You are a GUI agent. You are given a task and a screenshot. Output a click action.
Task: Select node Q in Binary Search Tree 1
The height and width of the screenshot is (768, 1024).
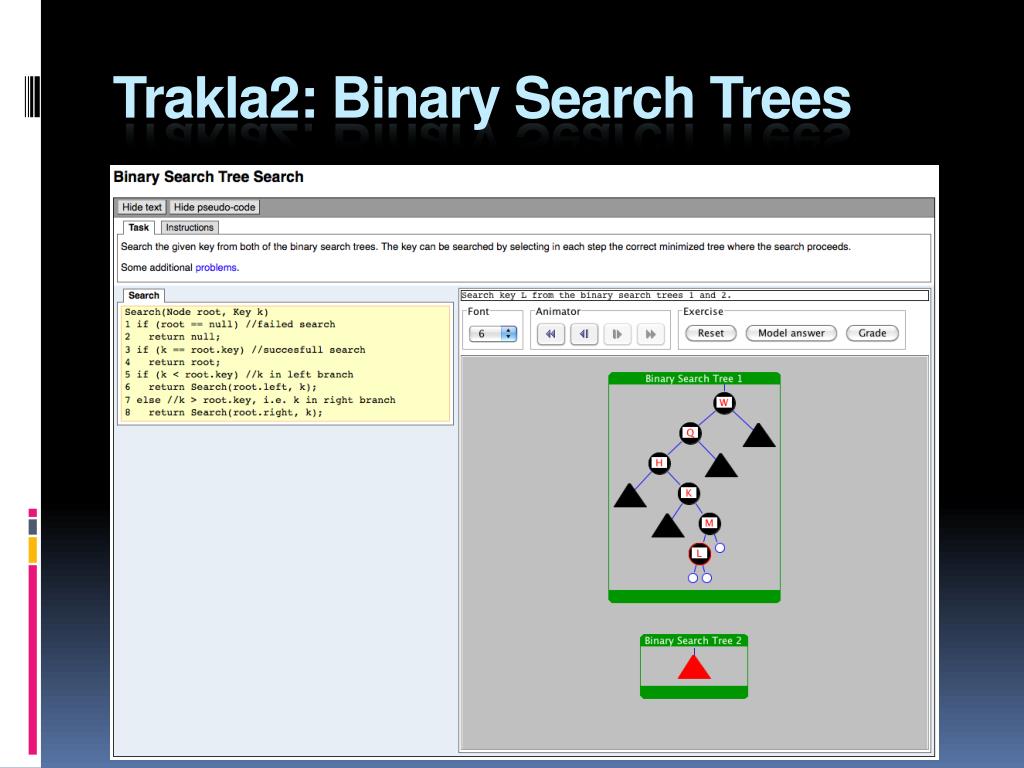[690, 433]
